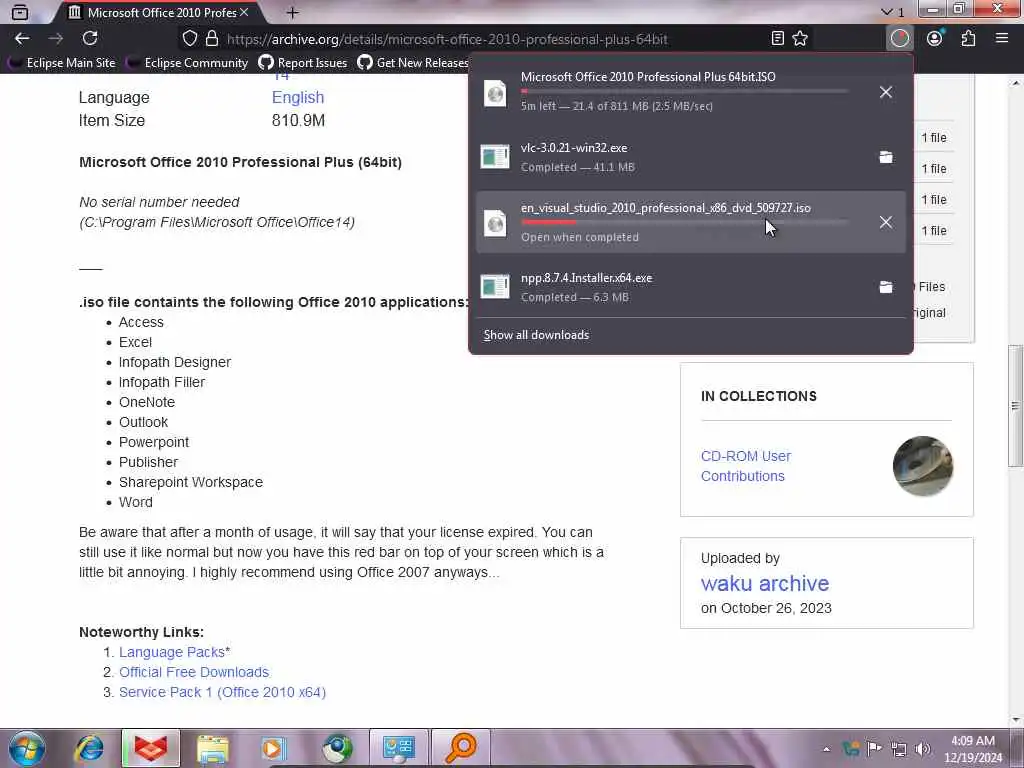Viewport: 1024px width, 768px height.
Task: Click the Visual Studio ISO download progress bar
Action: click(684, 222)
